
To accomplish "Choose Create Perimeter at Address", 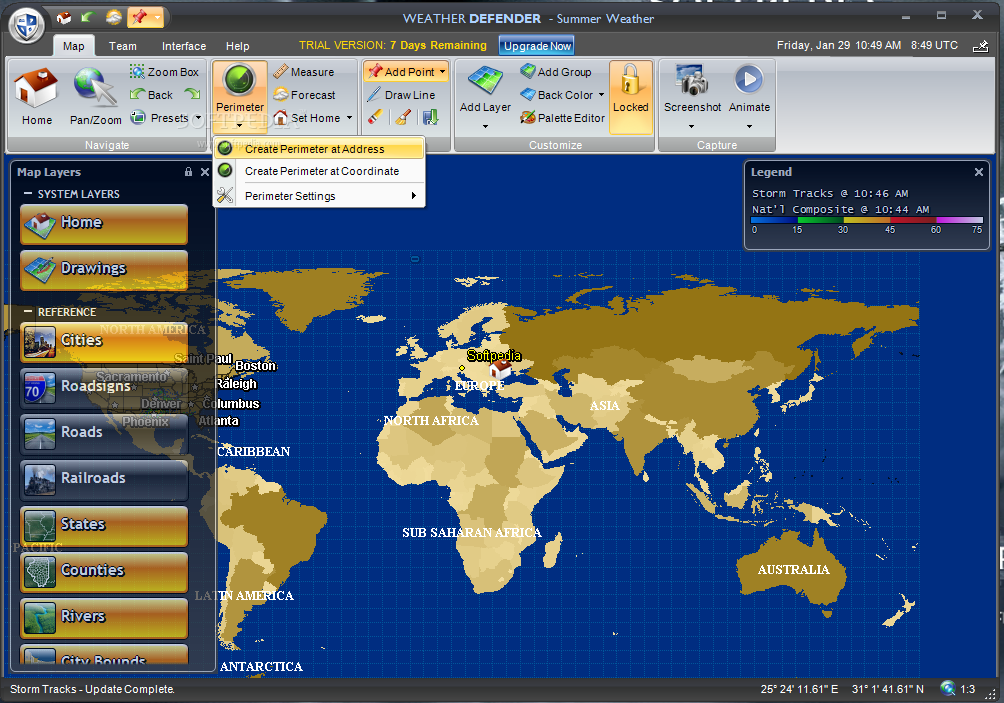I will (x=319, y=149).
